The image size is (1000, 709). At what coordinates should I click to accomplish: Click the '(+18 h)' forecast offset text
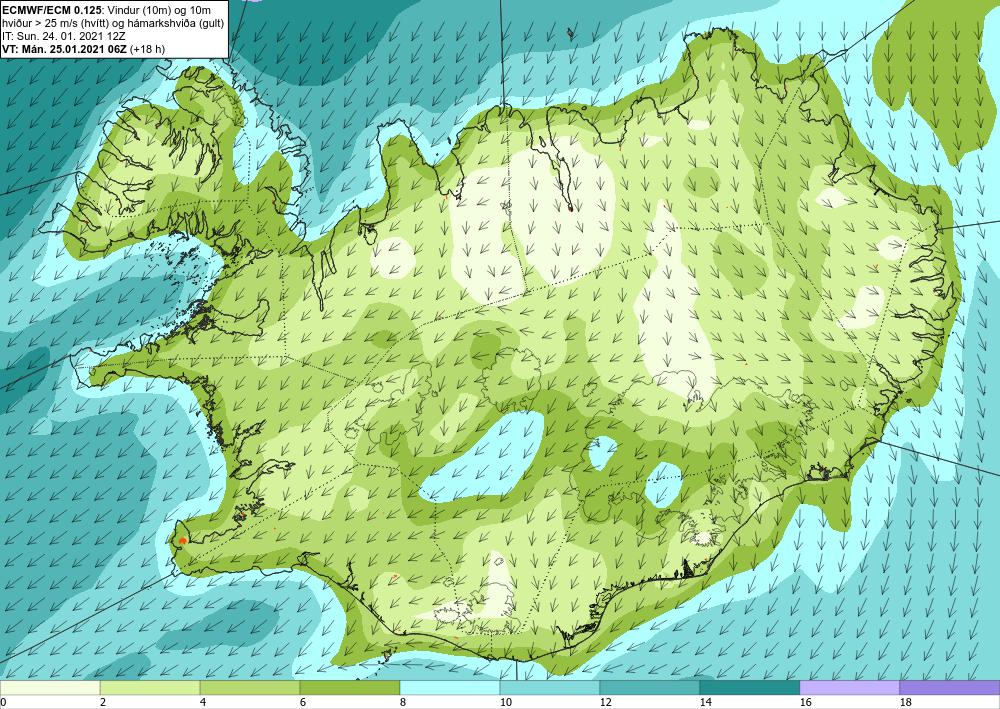(147, 48)
